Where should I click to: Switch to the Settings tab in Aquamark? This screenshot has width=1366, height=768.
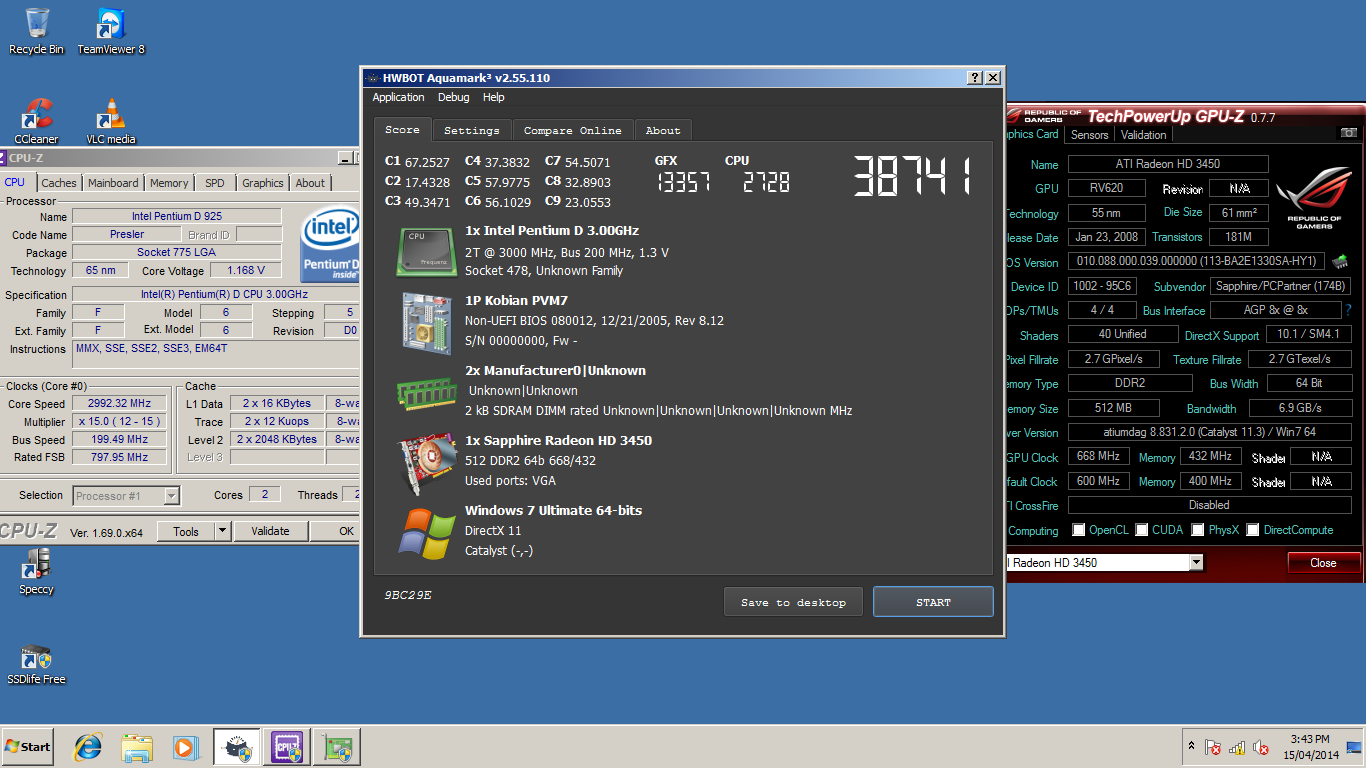(x=472, y=131)
